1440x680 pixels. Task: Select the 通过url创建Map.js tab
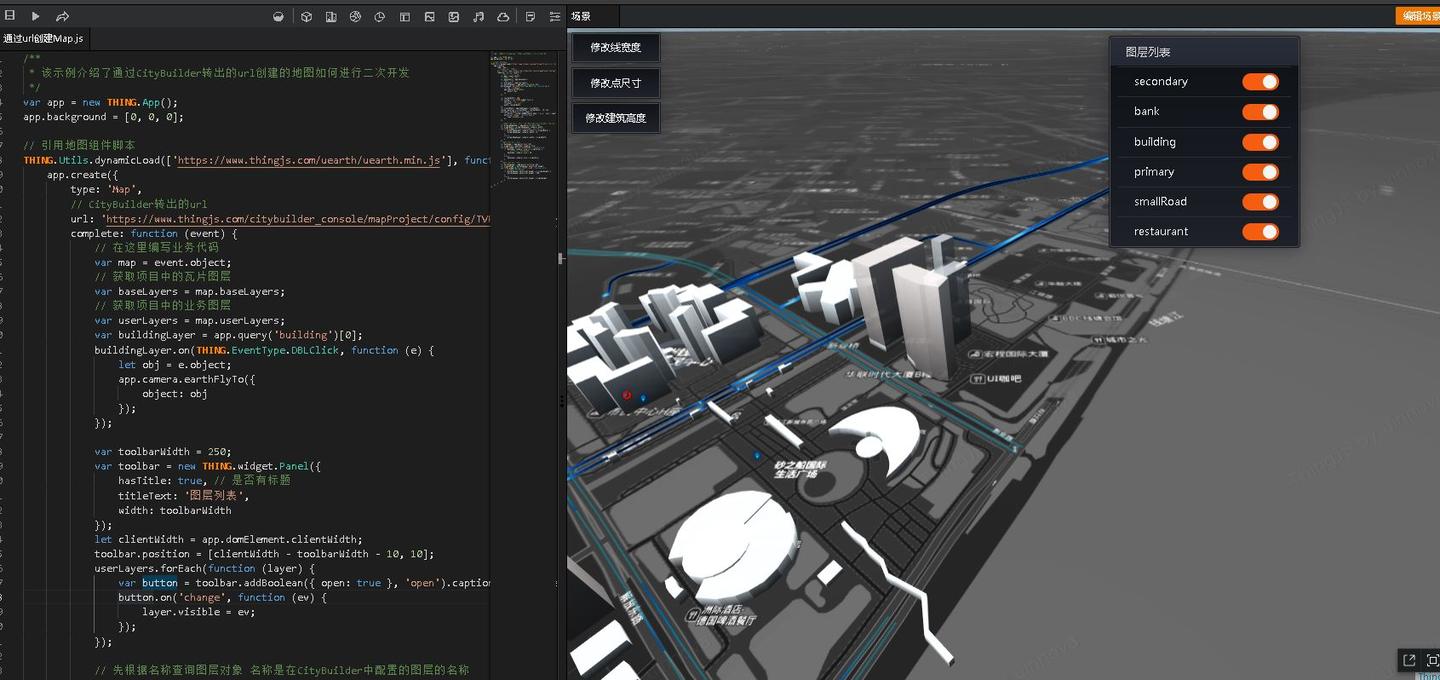pos(45,37)
